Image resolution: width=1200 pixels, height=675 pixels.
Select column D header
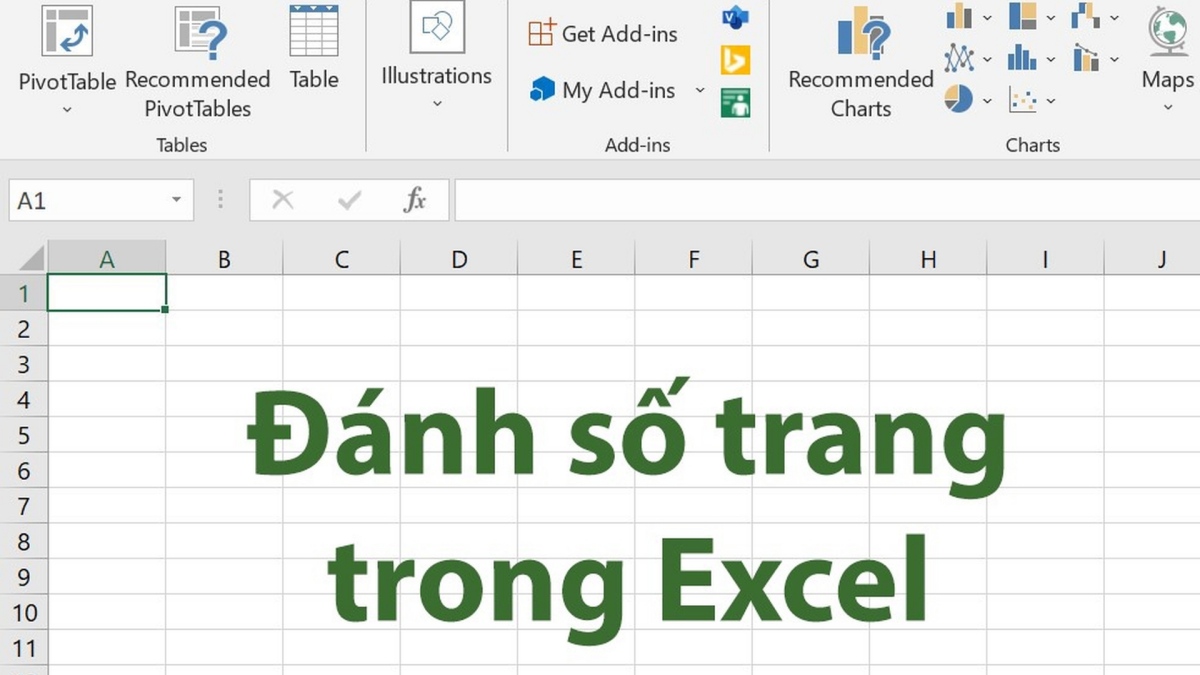pyautogui.click(x=459, y=259)
